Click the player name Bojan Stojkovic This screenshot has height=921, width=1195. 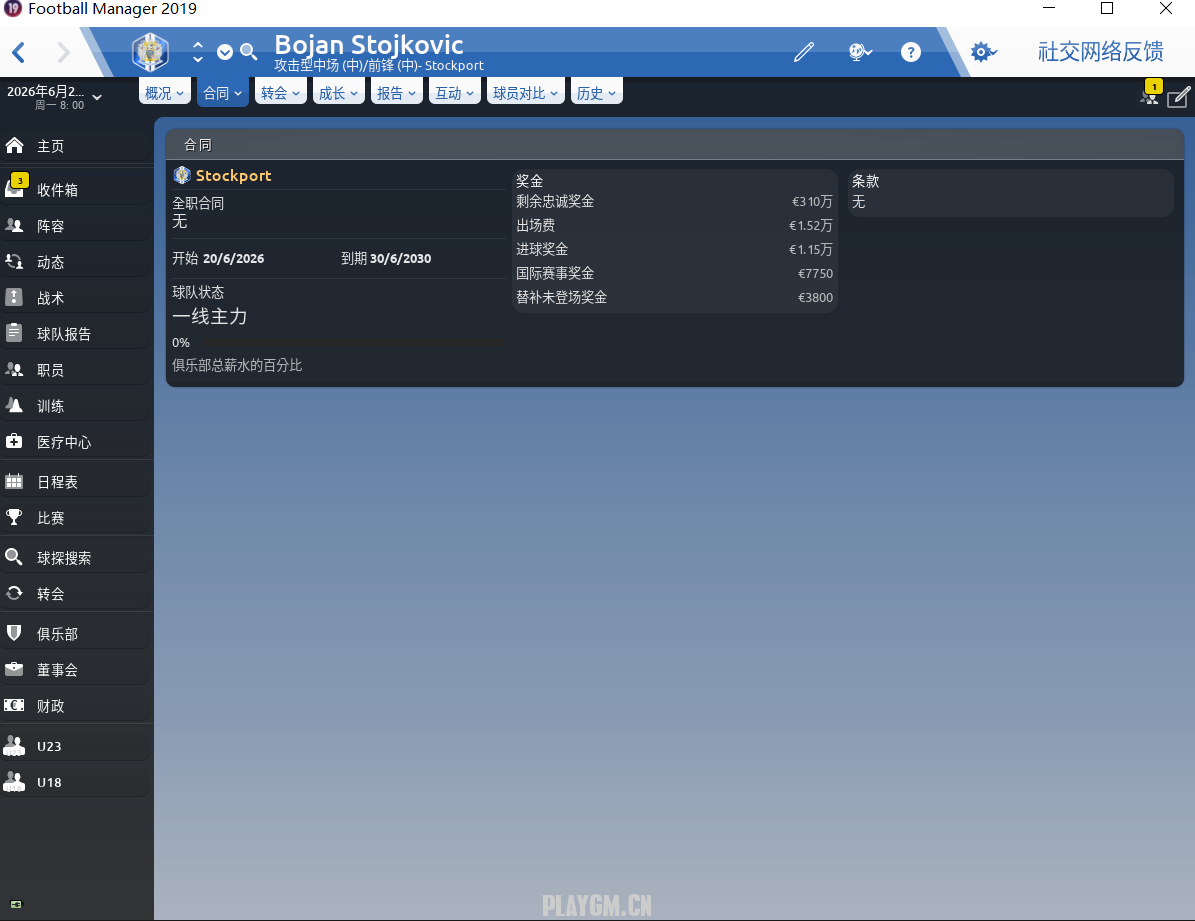coord(369,44)
